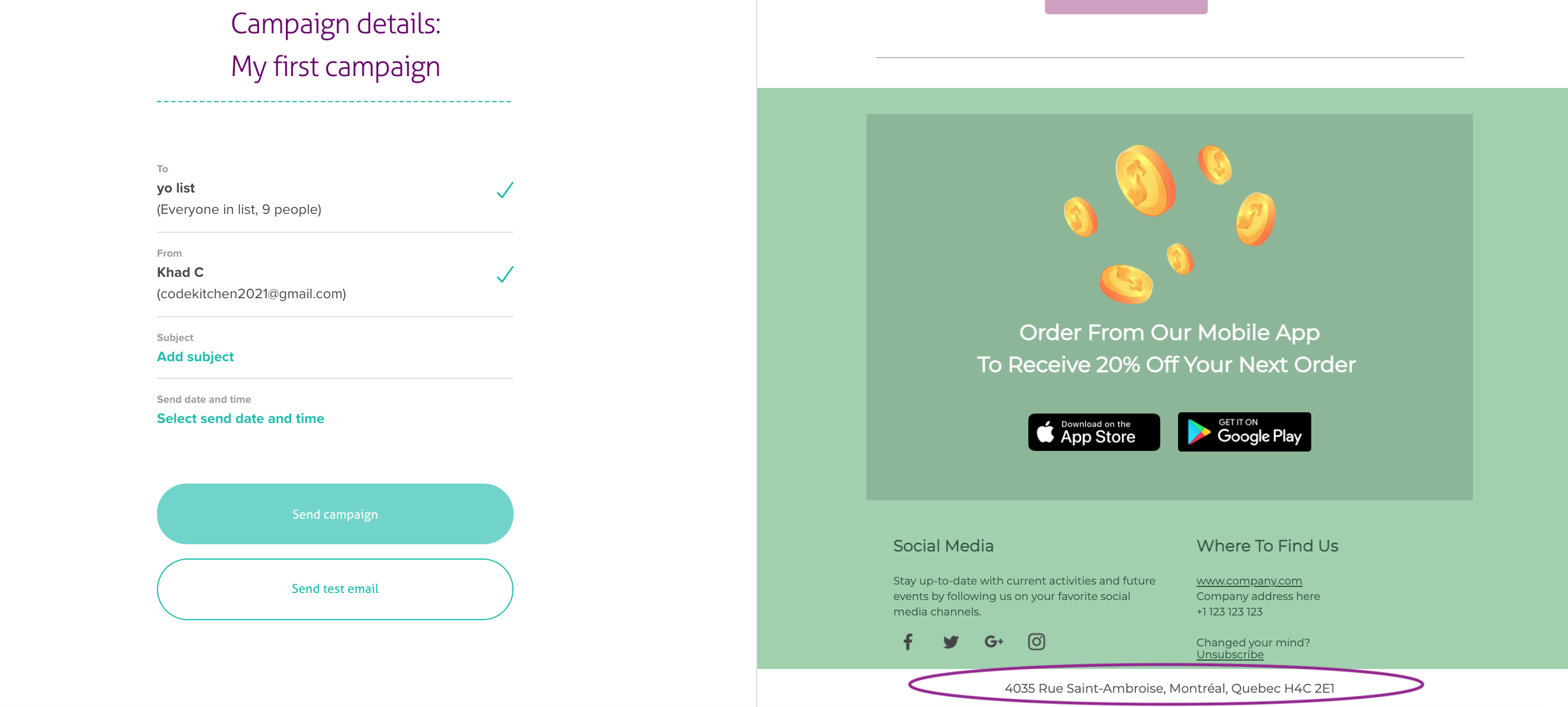The width and height of the screenshot is (1568, 707).
Task: Click the Google Plus icon
Action: [993, 641]
